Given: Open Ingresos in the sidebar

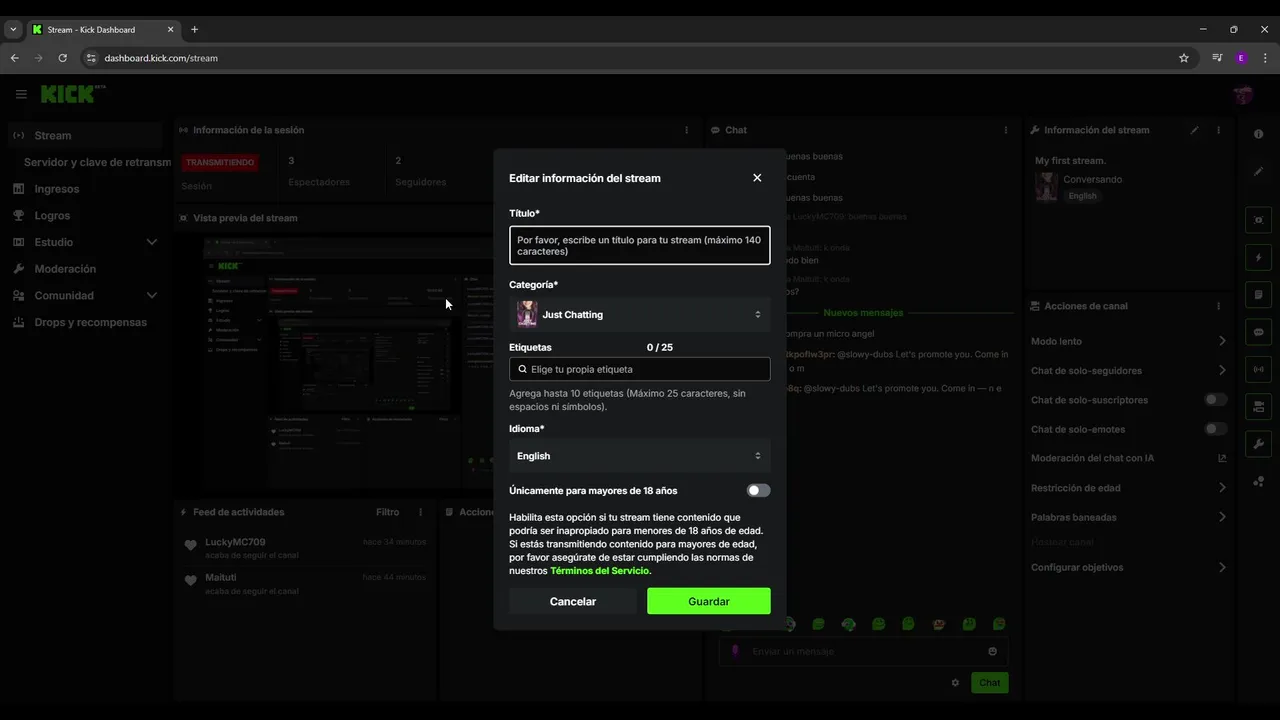Looking at the screenshot, I should coord(85,189).
